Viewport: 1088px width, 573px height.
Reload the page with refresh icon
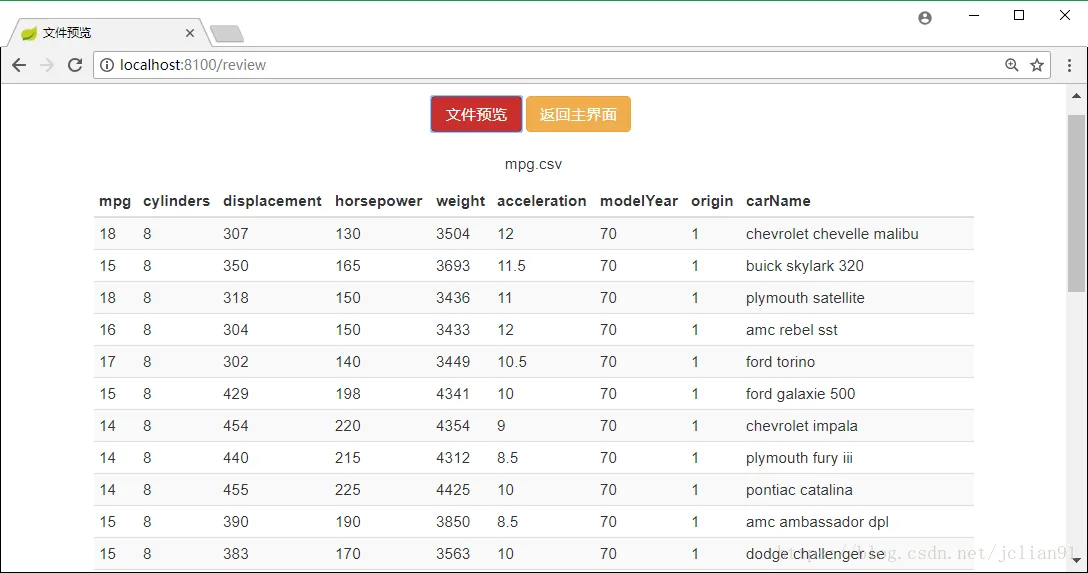75,65
